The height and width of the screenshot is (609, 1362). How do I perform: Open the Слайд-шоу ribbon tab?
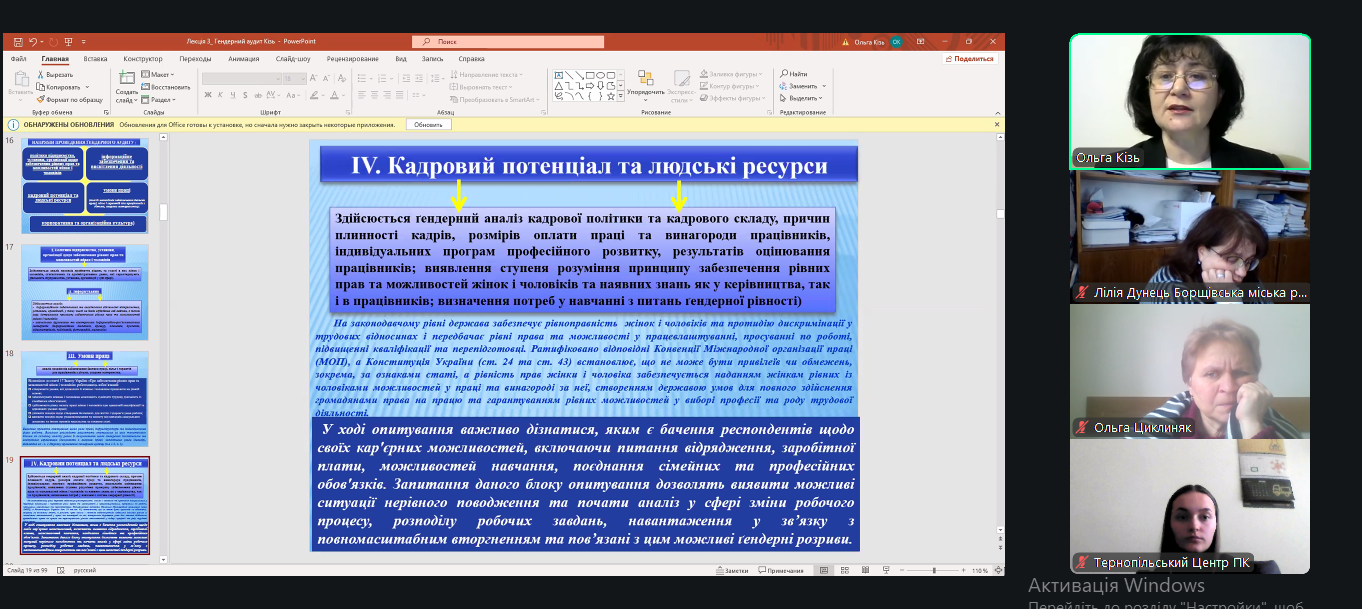pyautogui.click(x=293, y=59)
